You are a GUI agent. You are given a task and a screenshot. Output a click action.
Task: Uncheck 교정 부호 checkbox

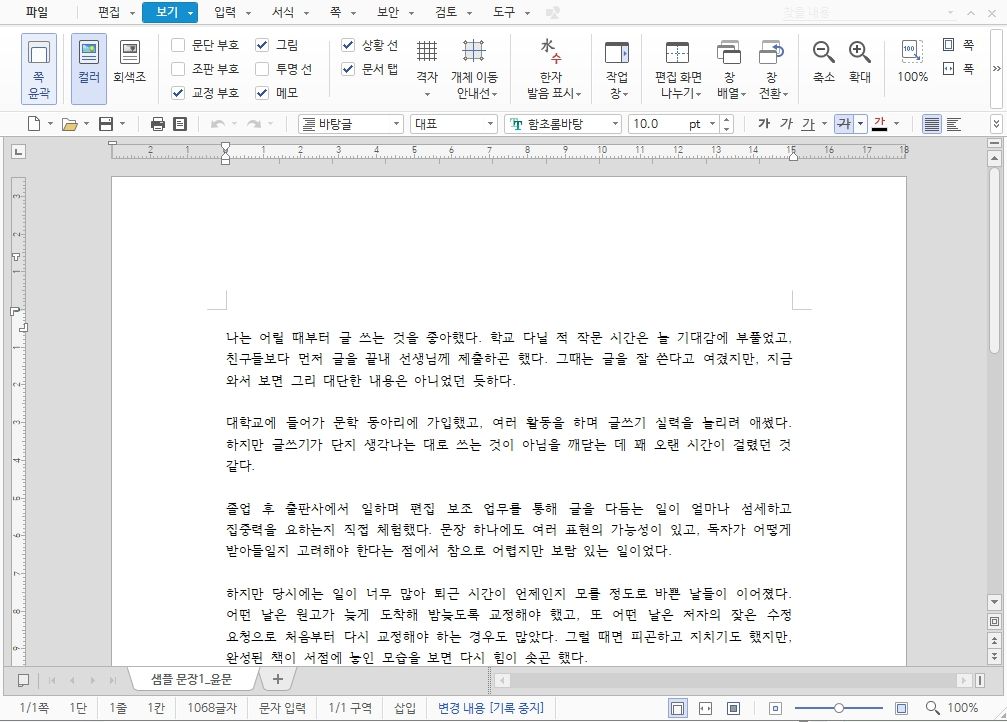click(178, 92)
